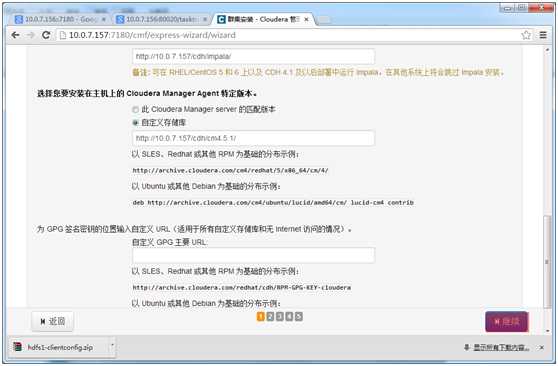Edit the cm4.5.1 custom repository field

click(x=253, y=138)
